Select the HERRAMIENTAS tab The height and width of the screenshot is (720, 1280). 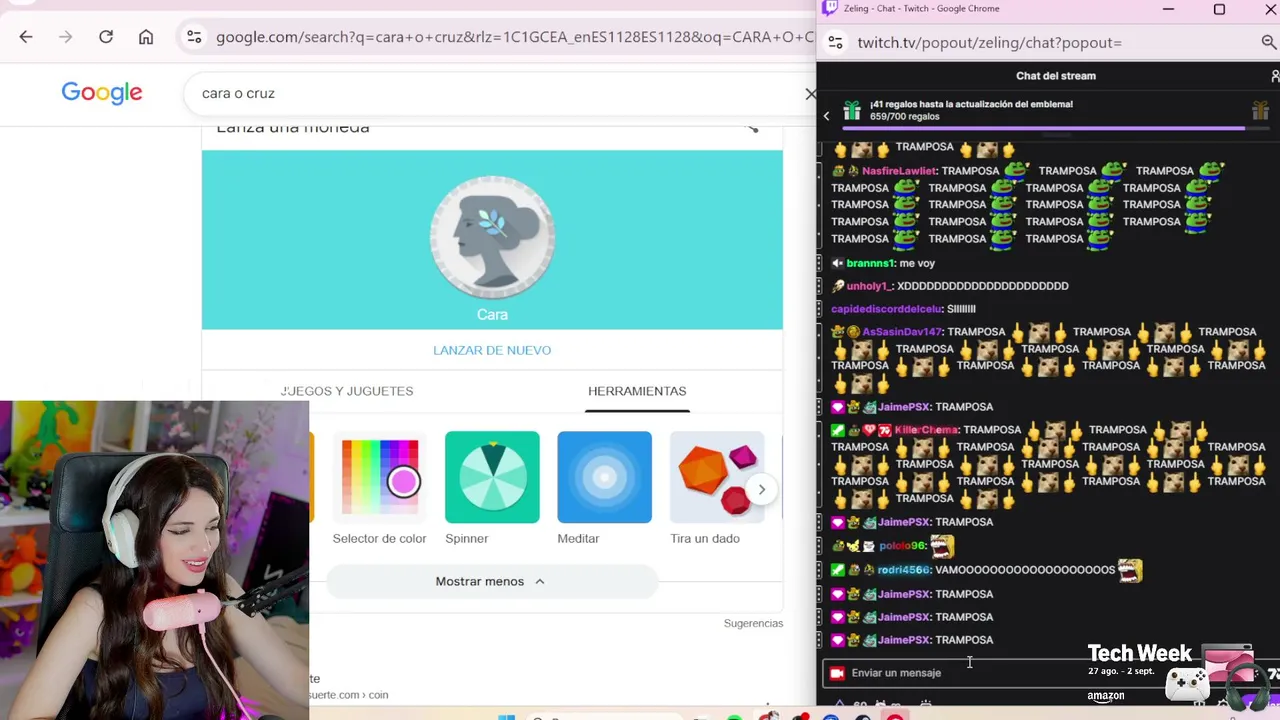point(637,391)
